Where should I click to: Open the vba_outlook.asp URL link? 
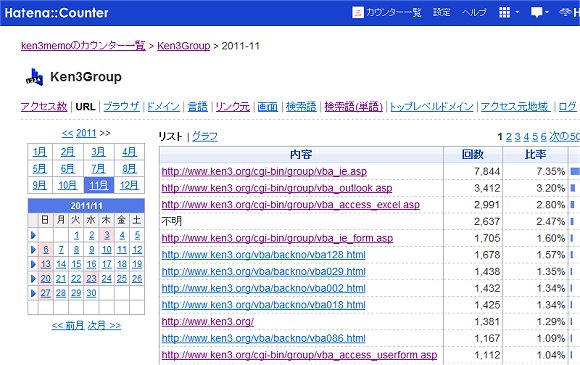click(x=277, y=188)
